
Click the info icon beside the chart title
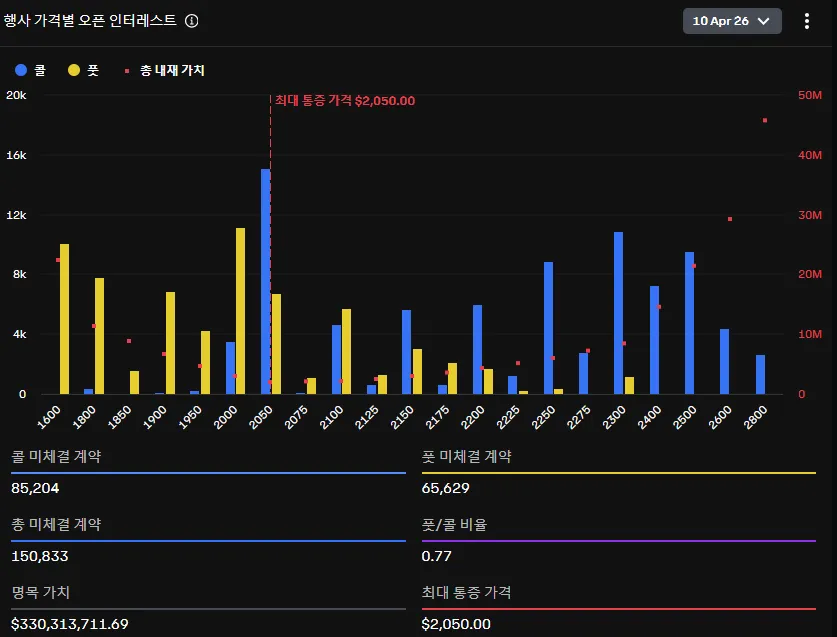(192, 21)
